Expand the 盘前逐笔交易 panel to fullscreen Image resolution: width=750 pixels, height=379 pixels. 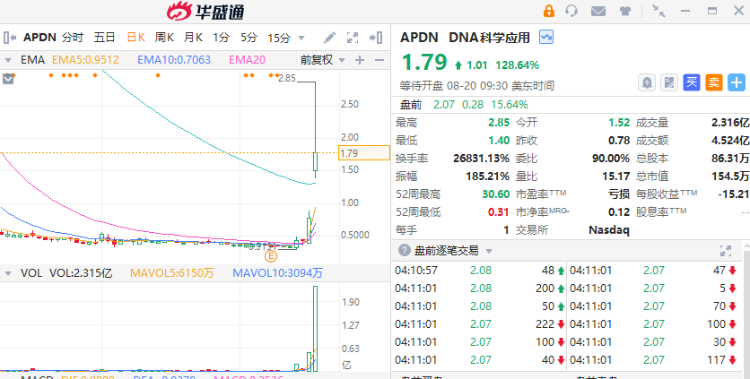tap(726, 250)
